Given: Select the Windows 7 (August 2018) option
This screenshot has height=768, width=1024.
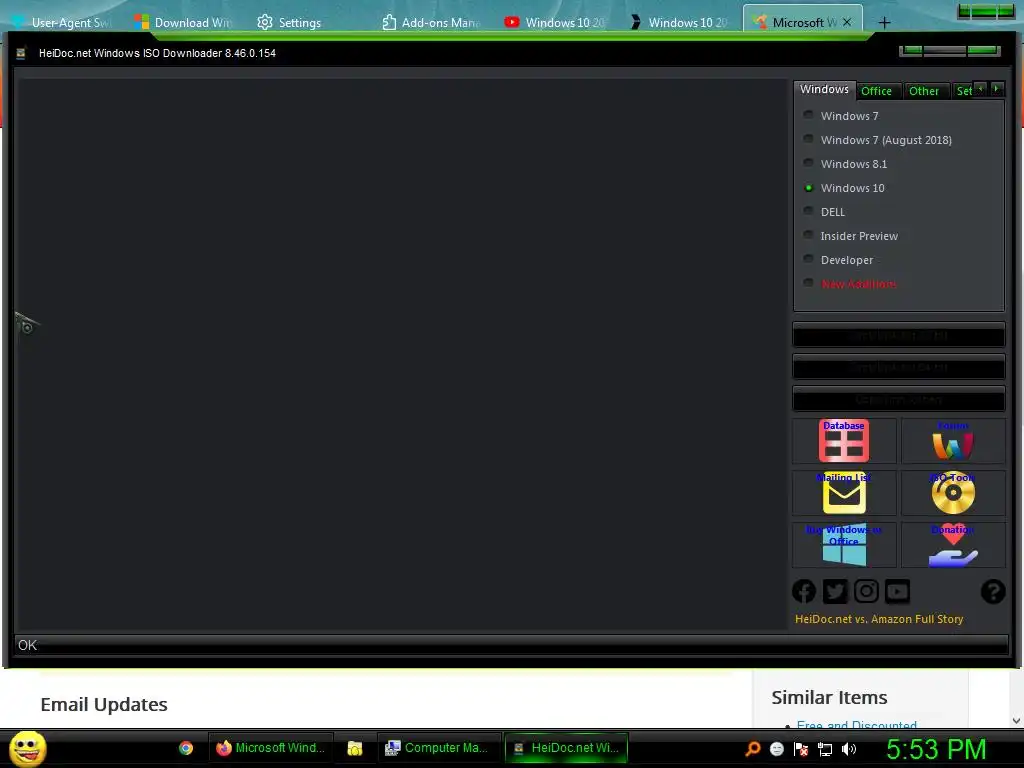Looking at the screenshot, I should click(877, 140).
